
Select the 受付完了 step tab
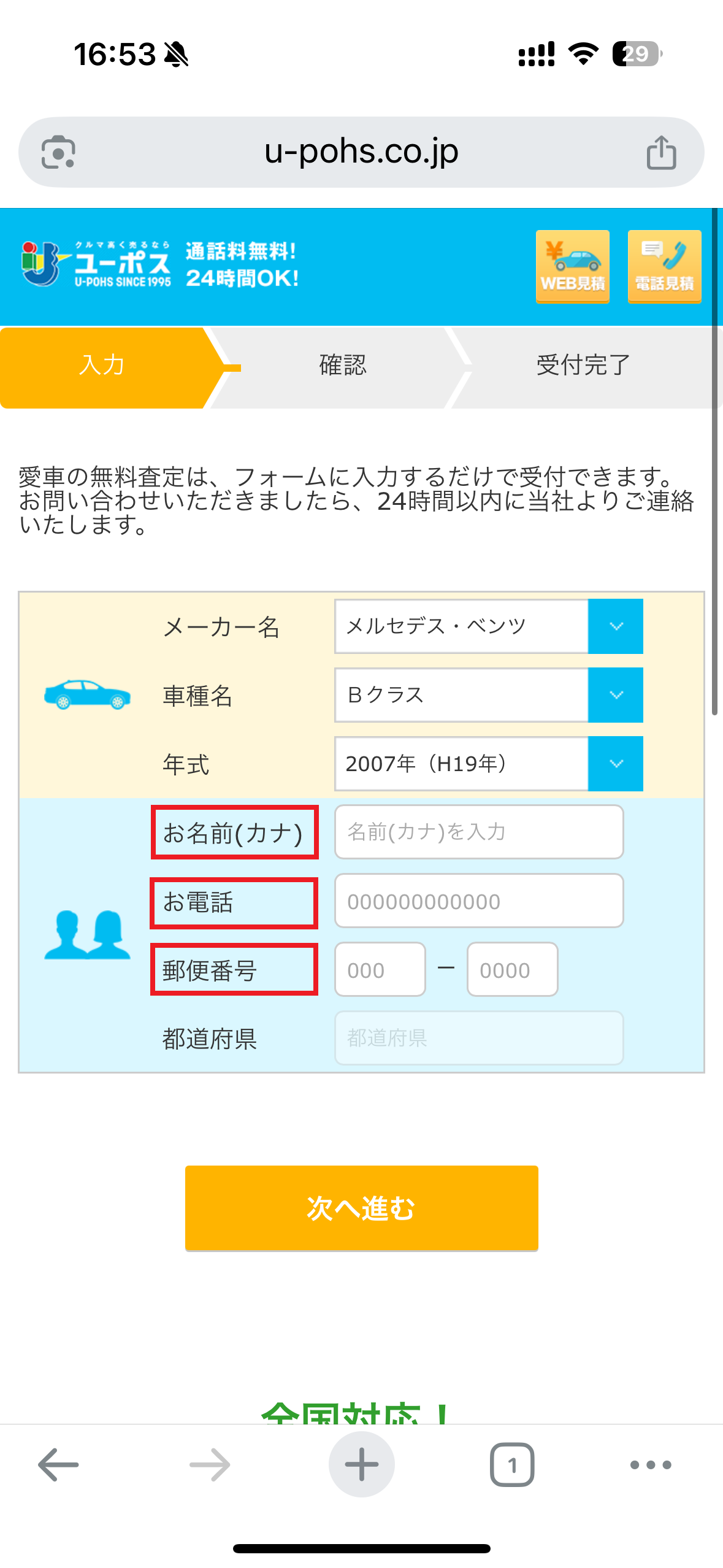(x=581, y=366)
